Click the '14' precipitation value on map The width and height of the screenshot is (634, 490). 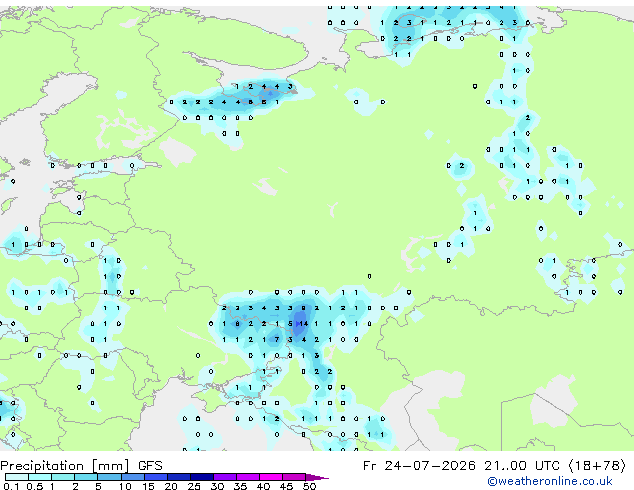point(303,323)
